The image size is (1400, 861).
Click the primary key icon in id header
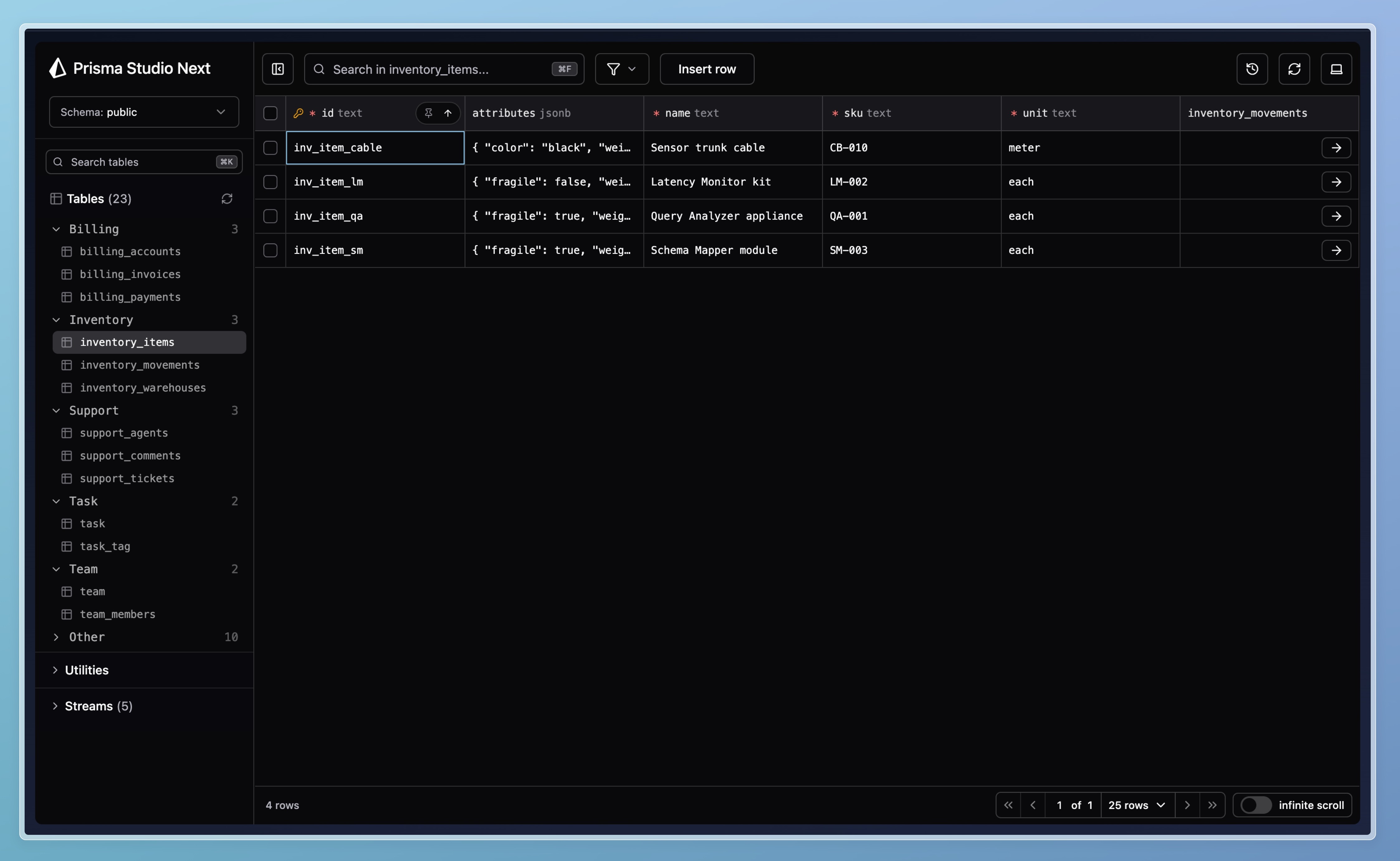298,113
